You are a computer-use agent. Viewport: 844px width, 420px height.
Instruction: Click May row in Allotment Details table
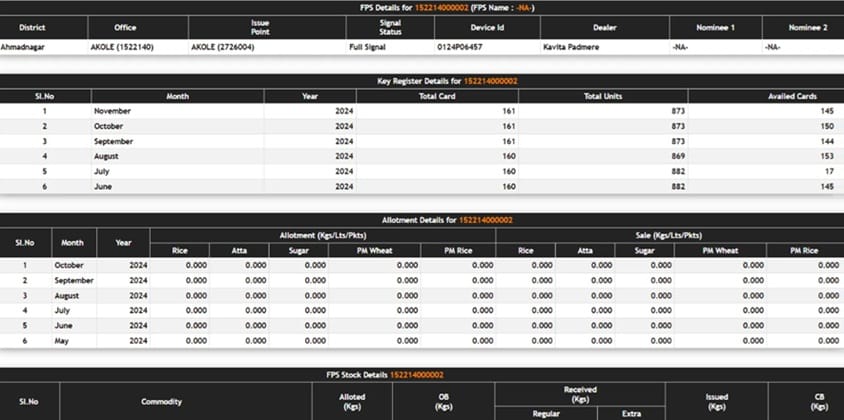point(422,341)
